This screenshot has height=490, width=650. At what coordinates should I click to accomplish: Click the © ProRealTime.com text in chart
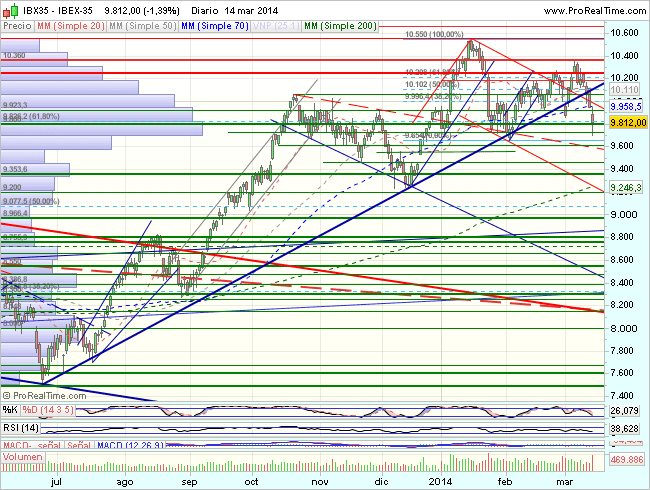pyautogui.click(x=44, y=395)
